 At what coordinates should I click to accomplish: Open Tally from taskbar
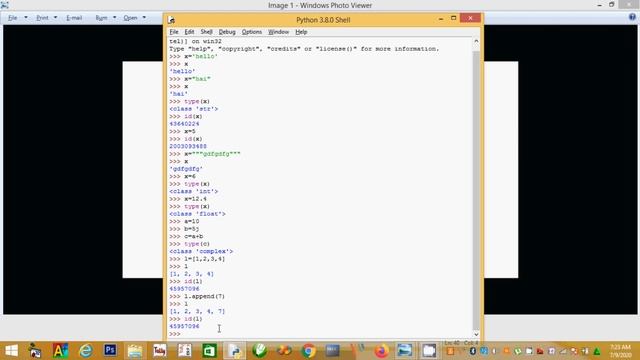click(160, 351)
